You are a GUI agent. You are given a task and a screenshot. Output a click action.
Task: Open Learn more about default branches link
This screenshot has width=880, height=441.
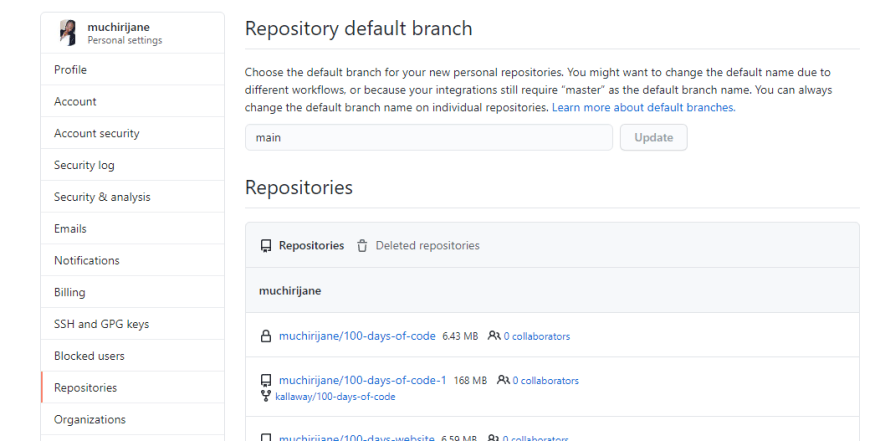(x=643, y=107)
